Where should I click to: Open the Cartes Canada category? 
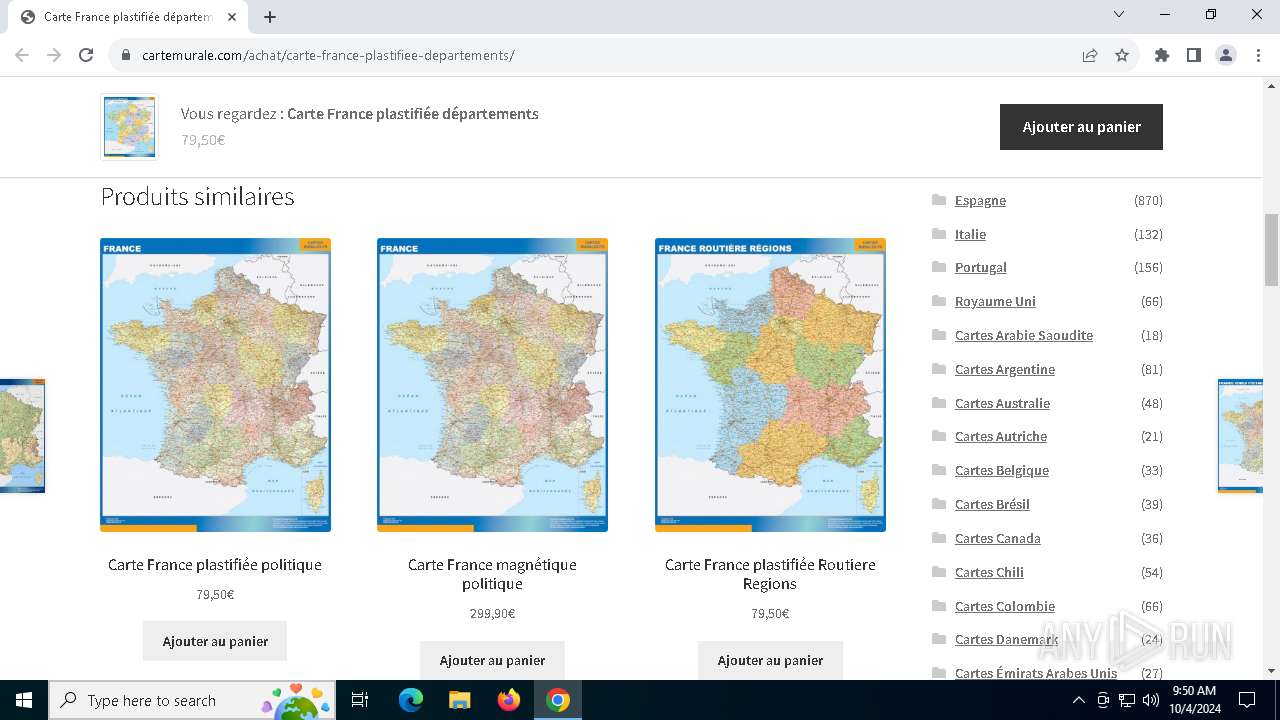(998, 538)
